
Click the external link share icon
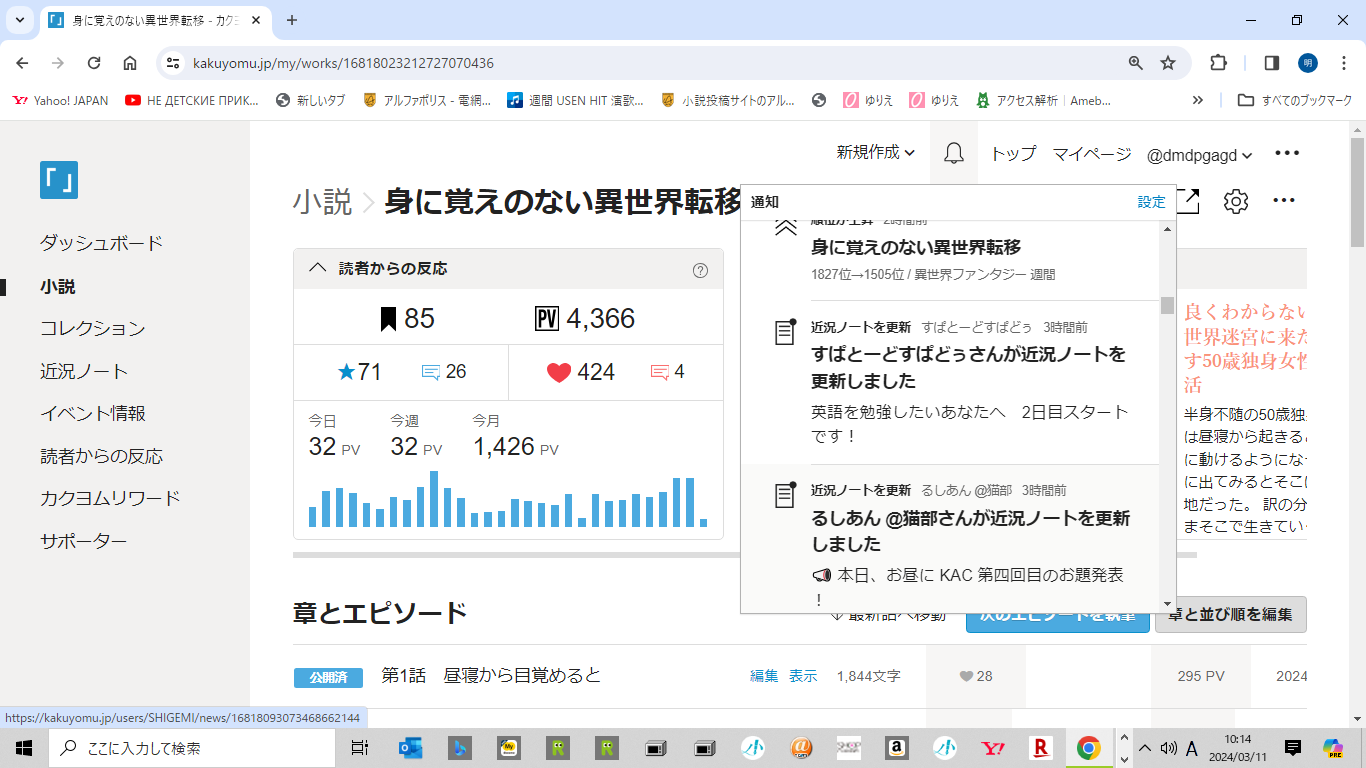click(1187, 201)
